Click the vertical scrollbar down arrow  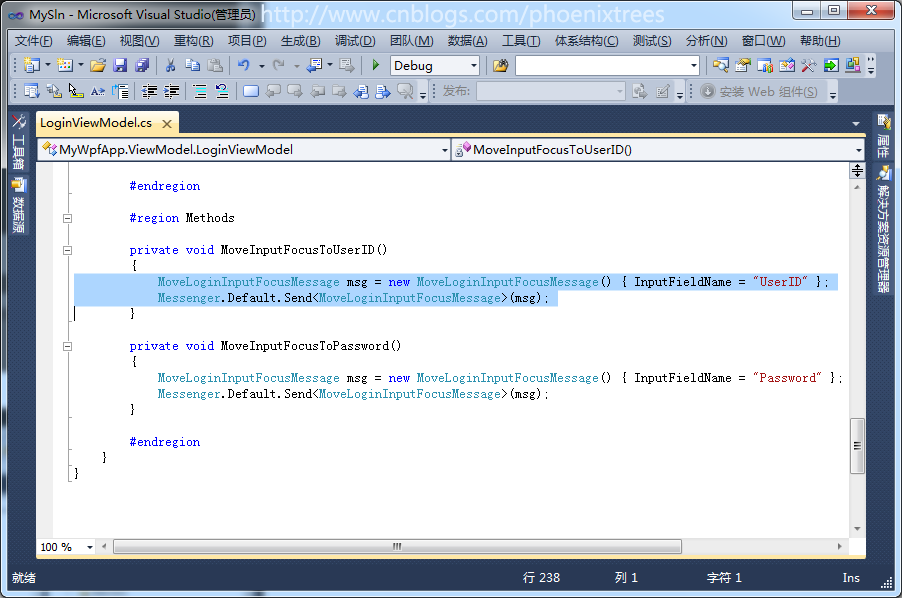click(x=857, y=528)
